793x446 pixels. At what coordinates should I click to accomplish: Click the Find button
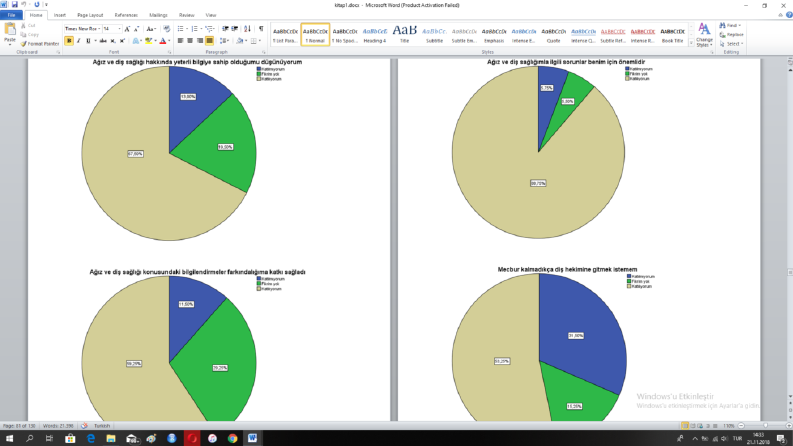click(730, 25)
